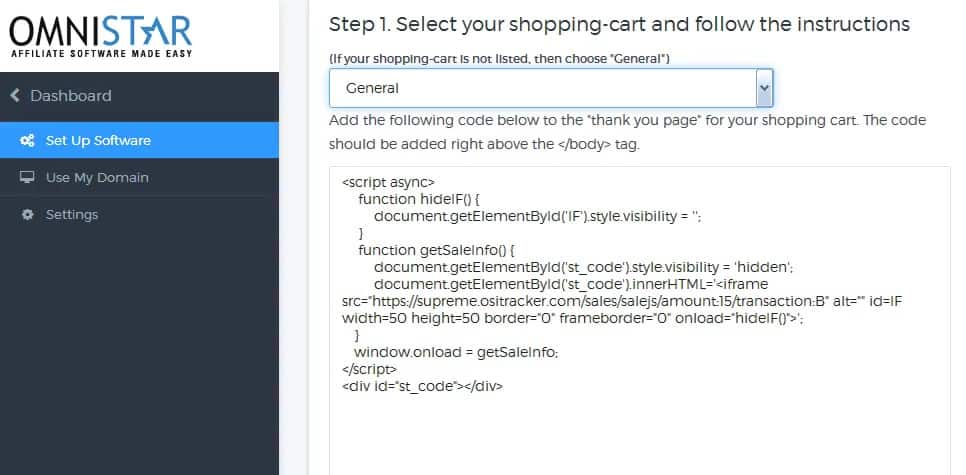Click the "Step 1" heading text
The height and width of the screenshot is (475, 966).
coord(619,24)
